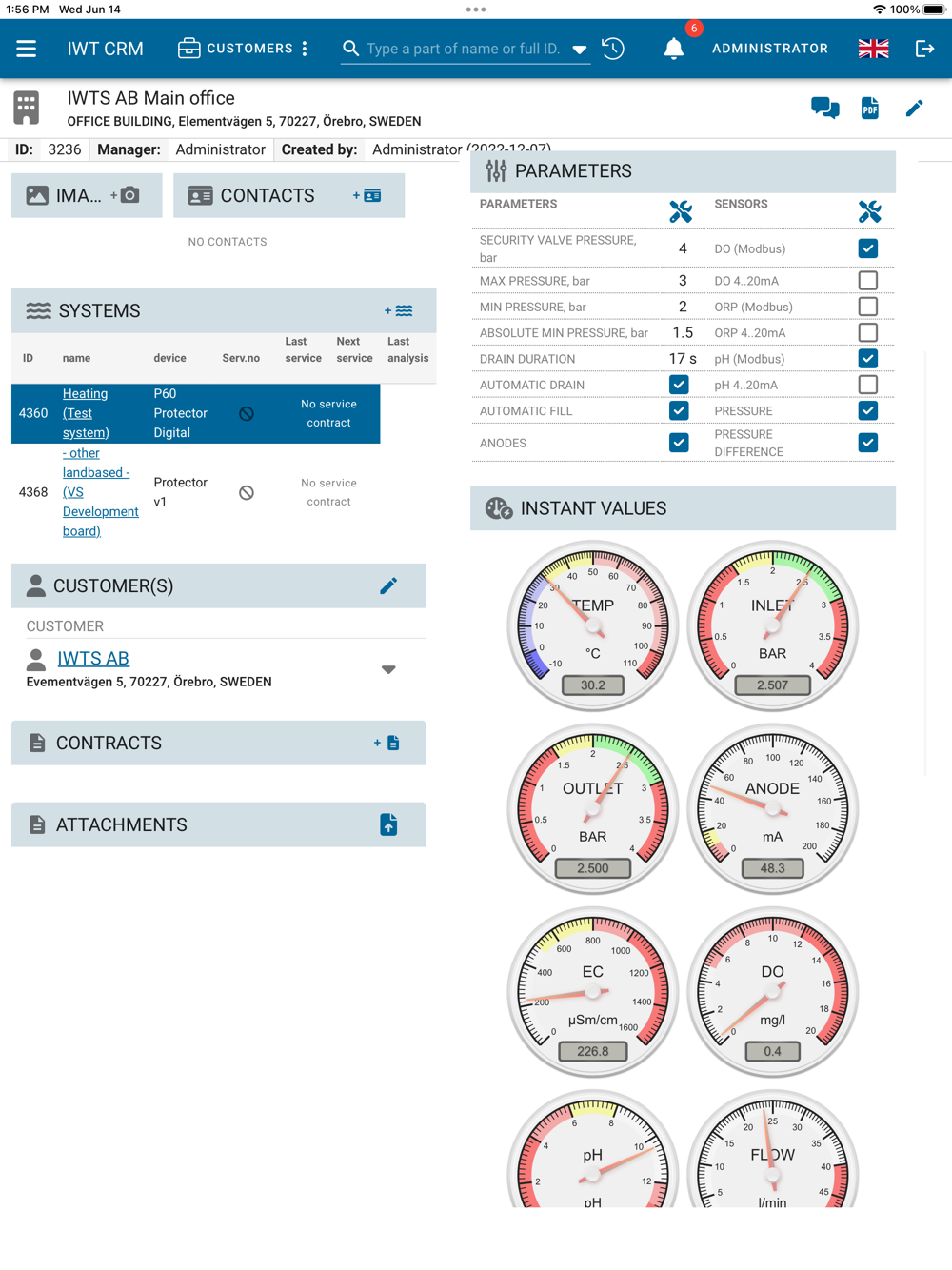Screen dimensions: 952x1270
Task: Add a new contract
Action: 387,743
